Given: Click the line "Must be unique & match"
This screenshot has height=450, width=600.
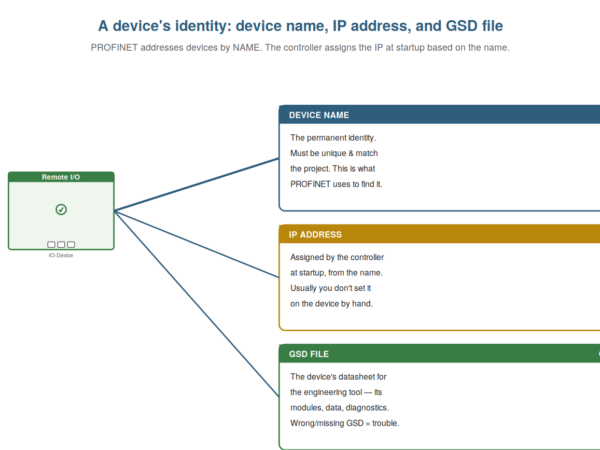Looking at the screenshot, I should pyautogui.click(x=334, y=153).
